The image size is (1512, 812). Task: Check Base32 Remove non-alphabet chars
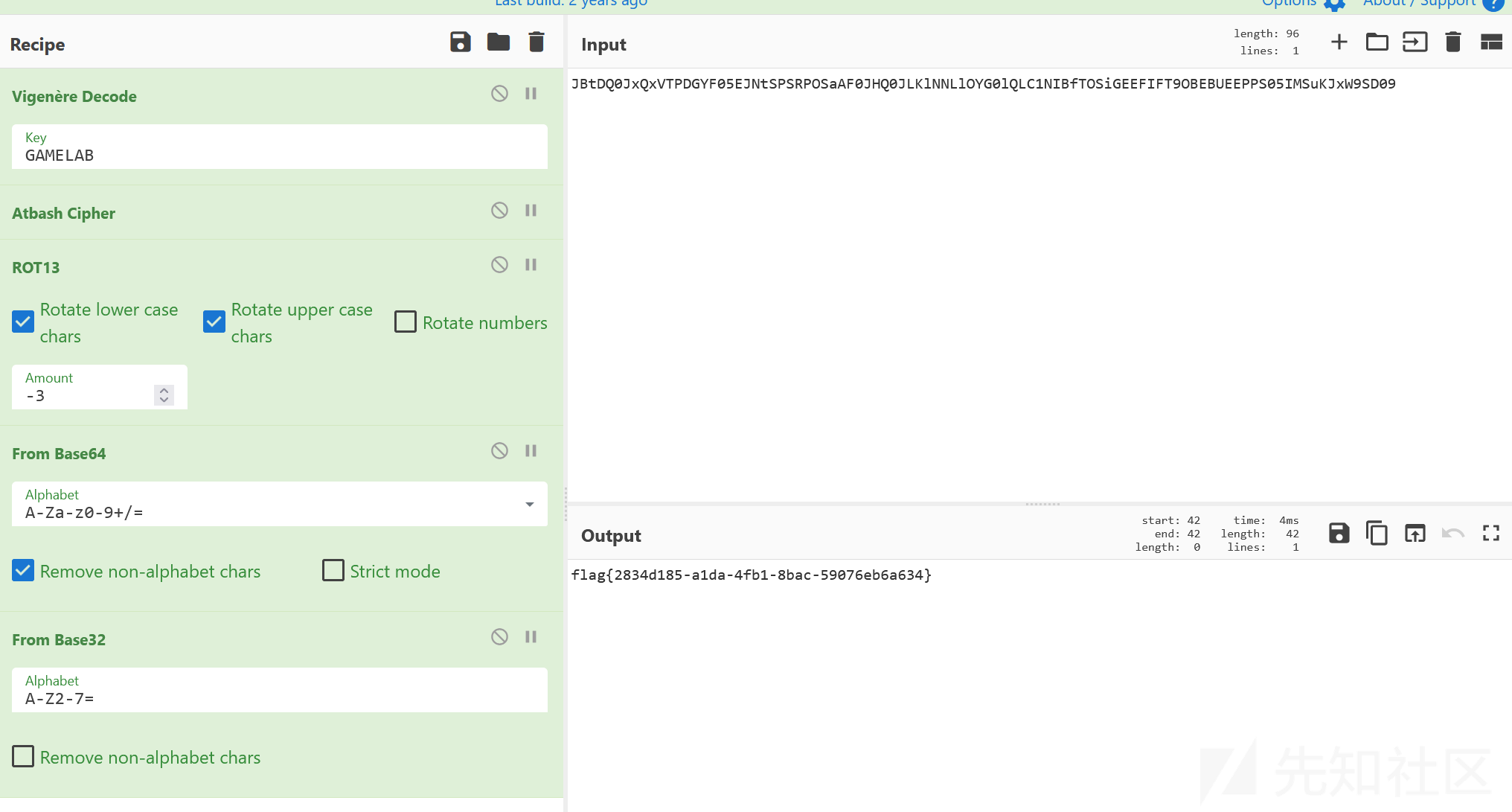pyautogui.click(x=23, y=756)
